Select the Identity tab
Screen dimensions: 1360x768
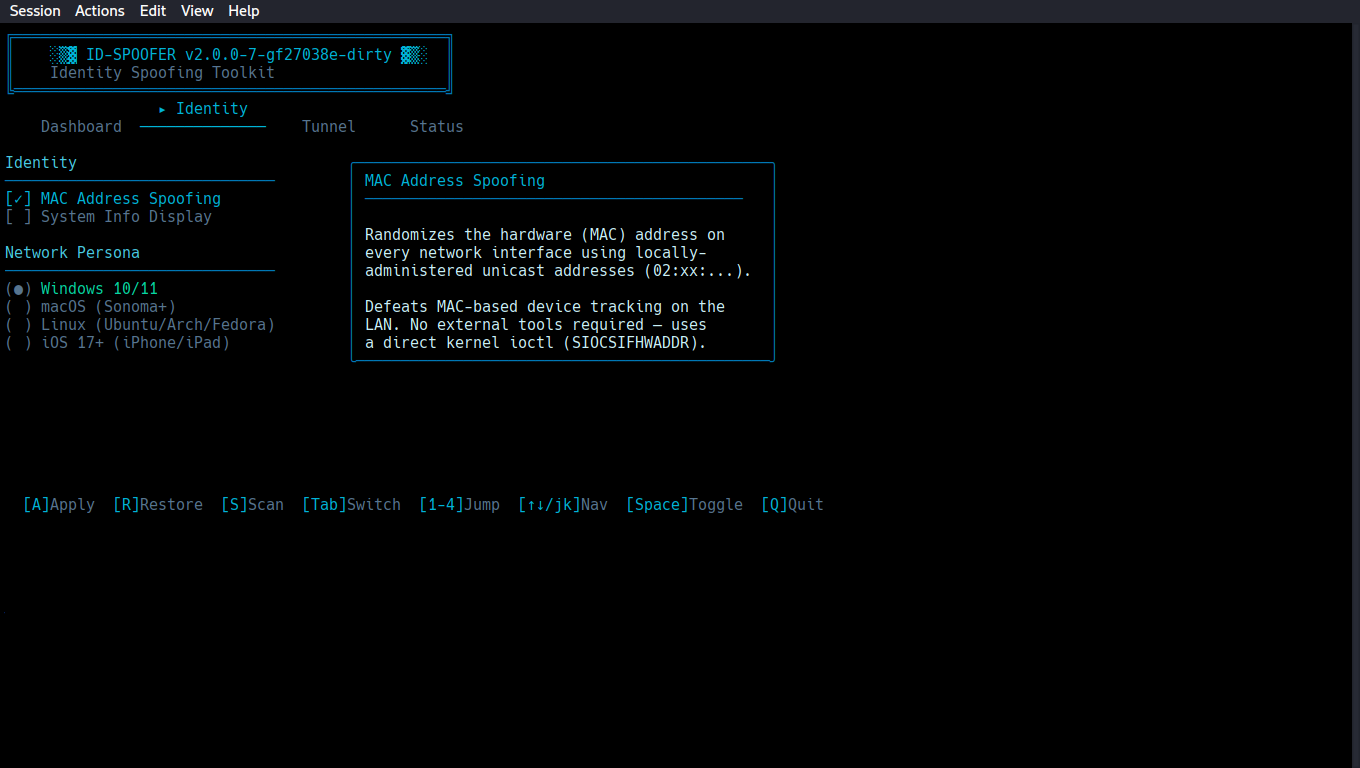pyautogui.click(x=203, y=109)
